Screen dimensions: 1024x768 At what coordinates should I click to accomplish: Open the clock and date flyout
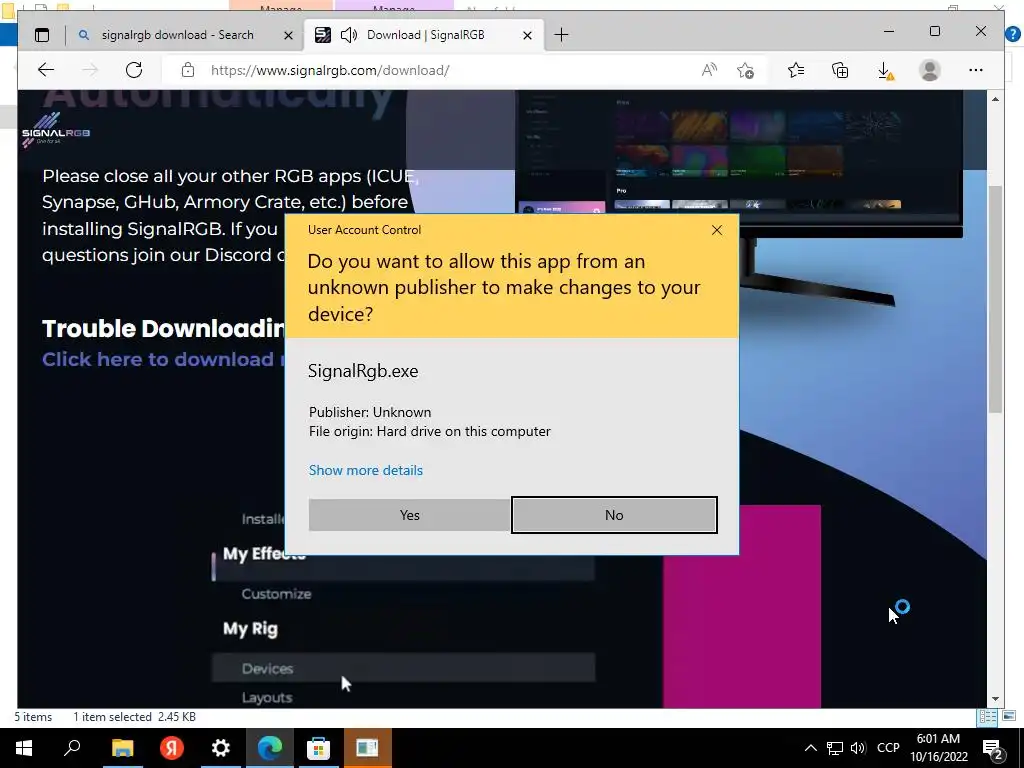coord(938,748)
